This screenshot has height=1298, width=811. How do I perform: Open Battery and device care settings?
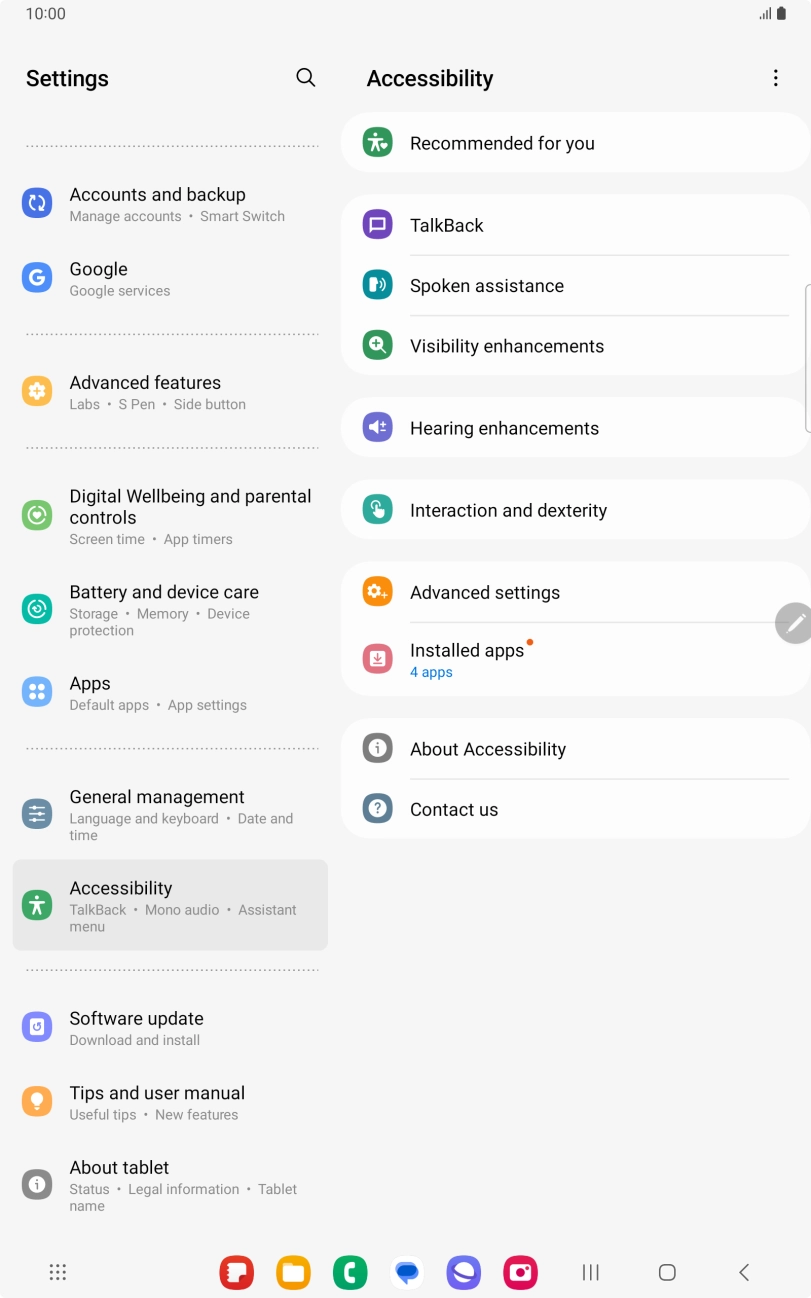pyautogui.click(x=170, y=609)
